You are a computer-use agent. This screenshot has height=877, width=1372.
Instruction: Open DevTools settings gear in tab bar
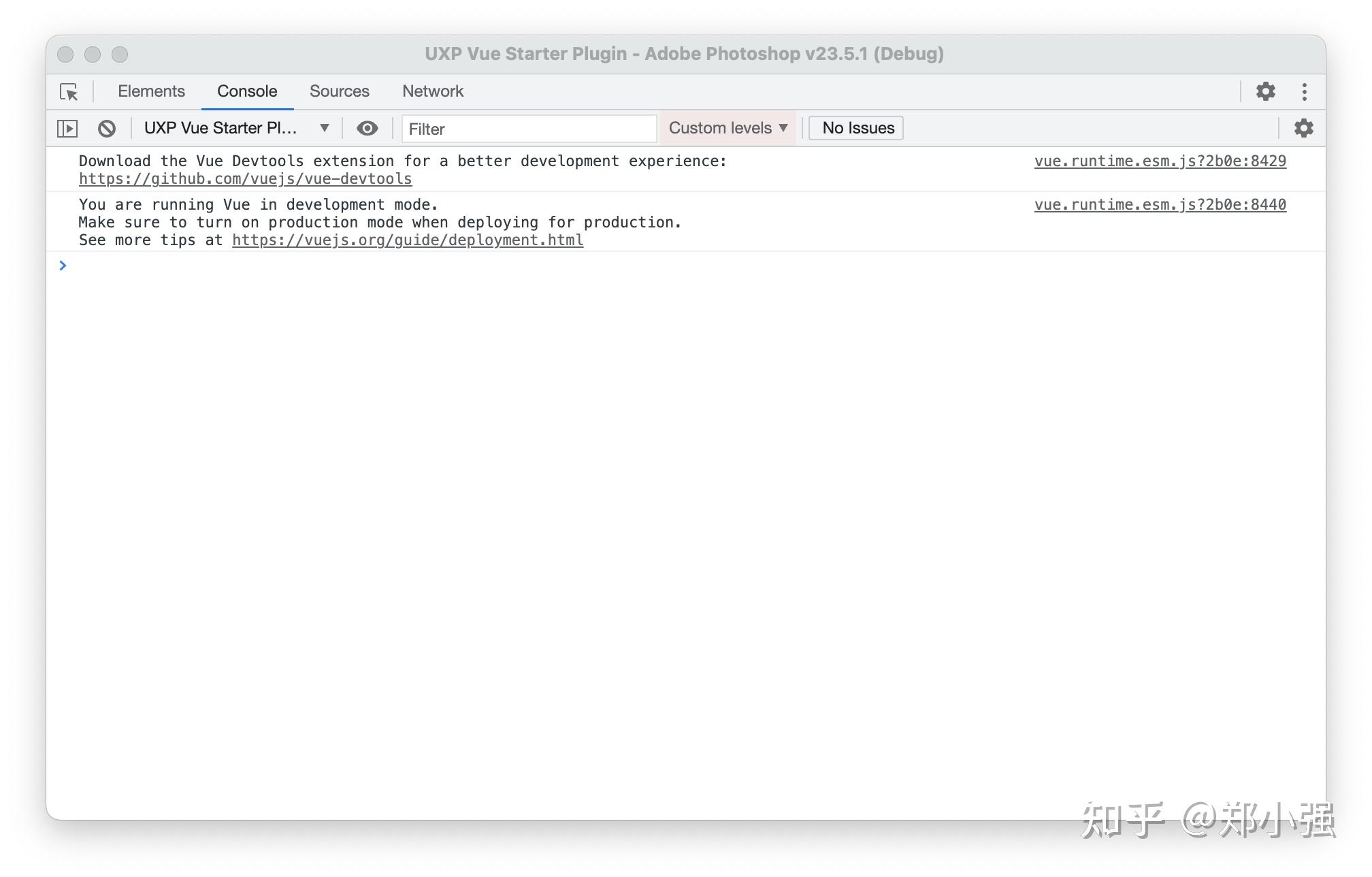[1265, 91]
